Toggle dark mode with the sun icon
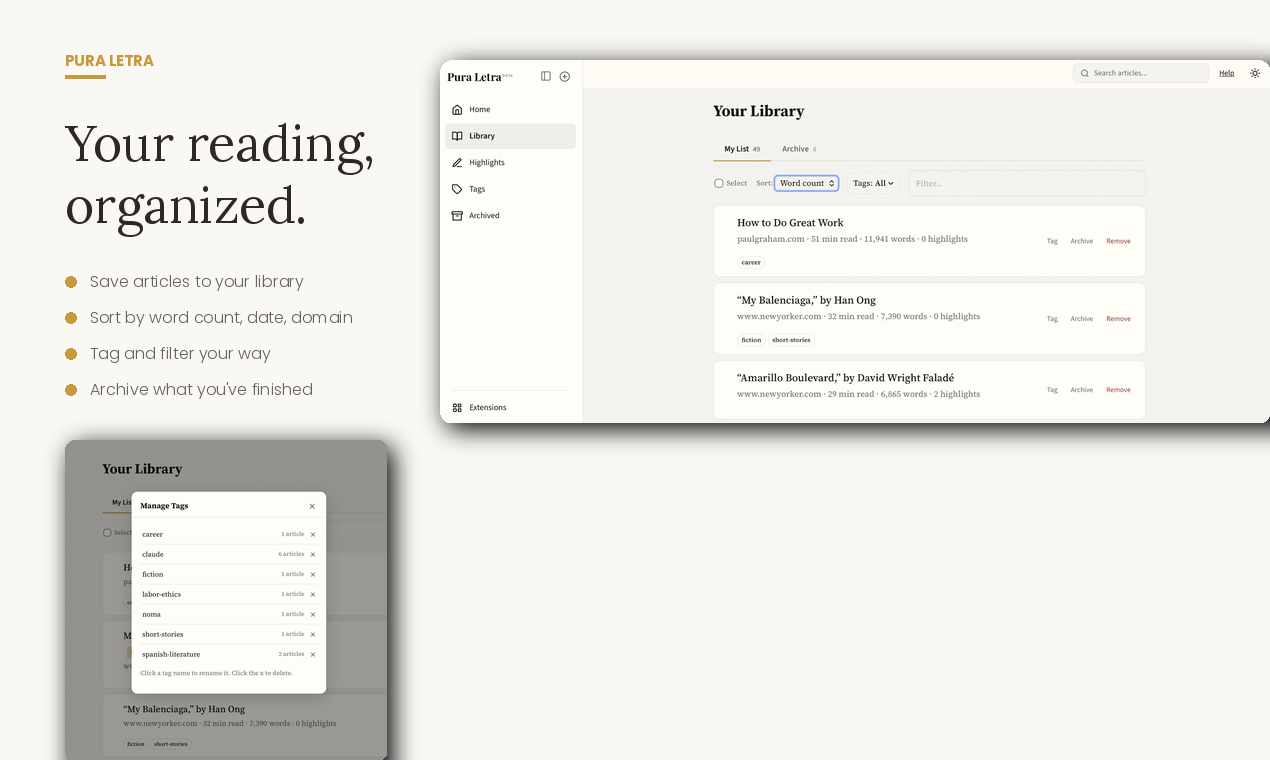 point(1255,73)
